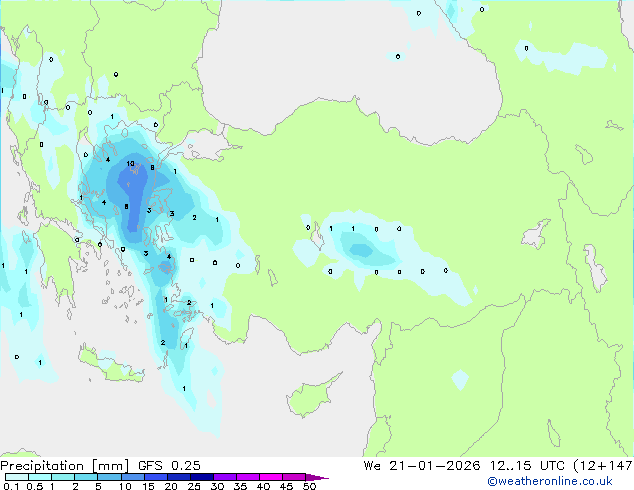Click the 0.1–0.5 mm legend color swatch
The height and width of the screenshot is (490, 634).
click(x=17, y=477)
